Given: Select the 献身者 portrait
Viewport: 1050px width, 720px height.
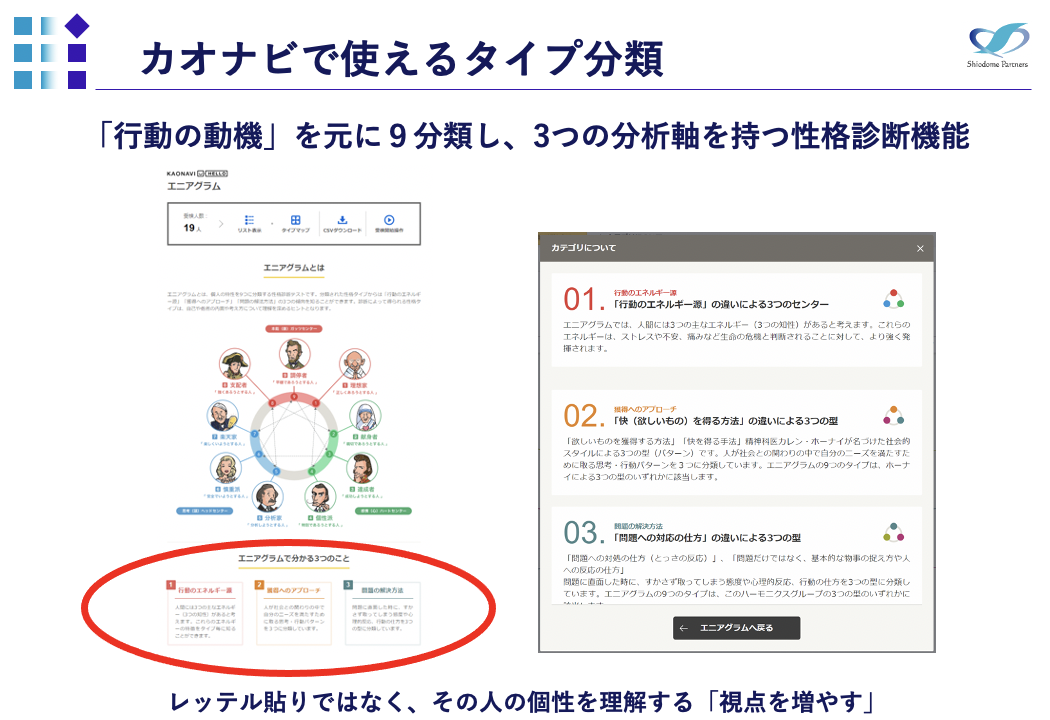Looking at the screenshot, I should coord(366,415).
